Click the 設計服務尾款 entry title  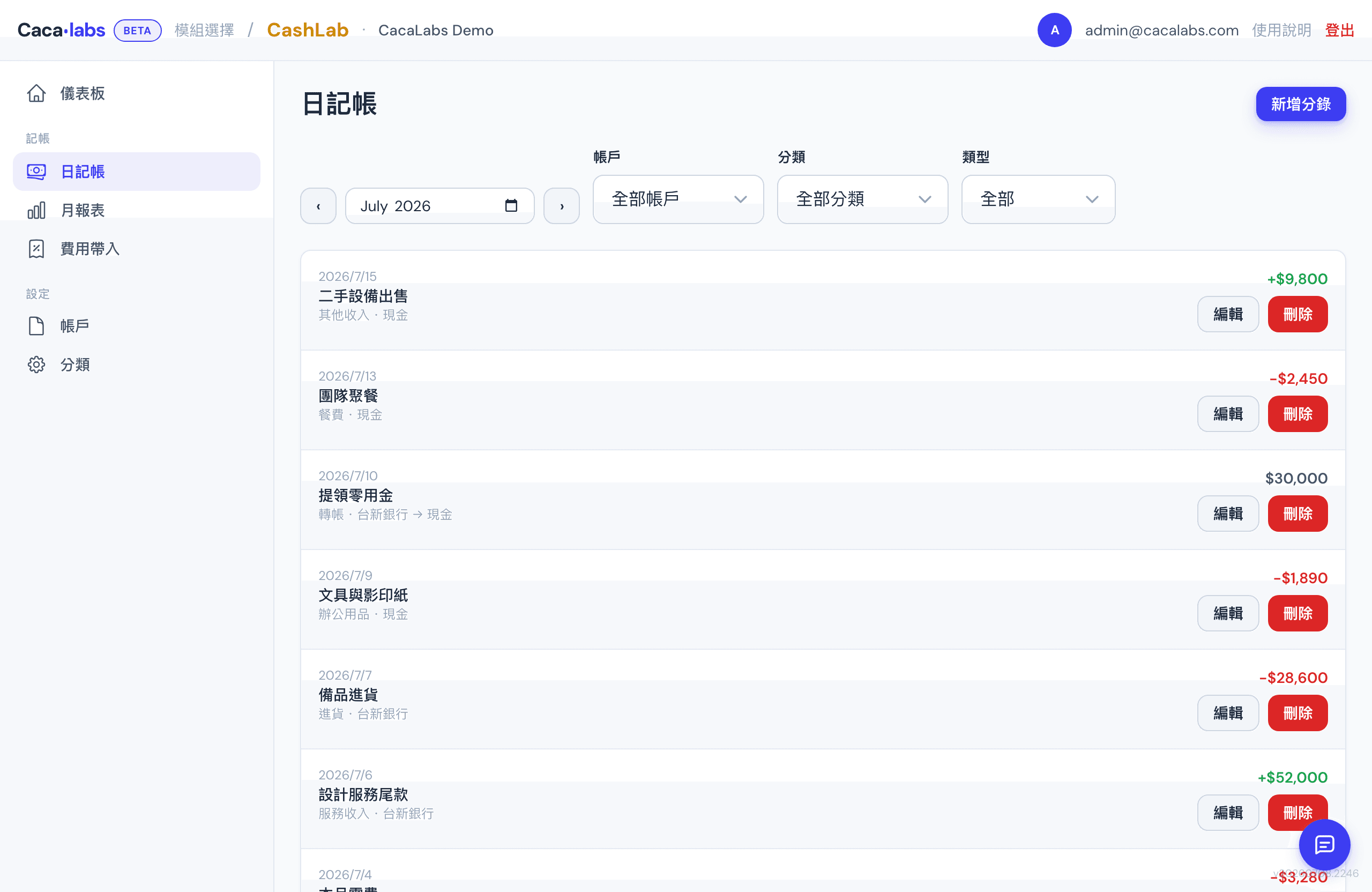click(363, 795)
